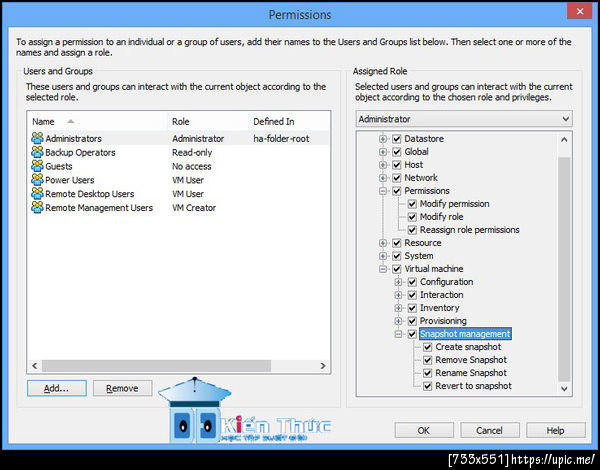Click users list horizontal scrollbar thumb
Screen dimensions: 600x470
tap(156, 366)
